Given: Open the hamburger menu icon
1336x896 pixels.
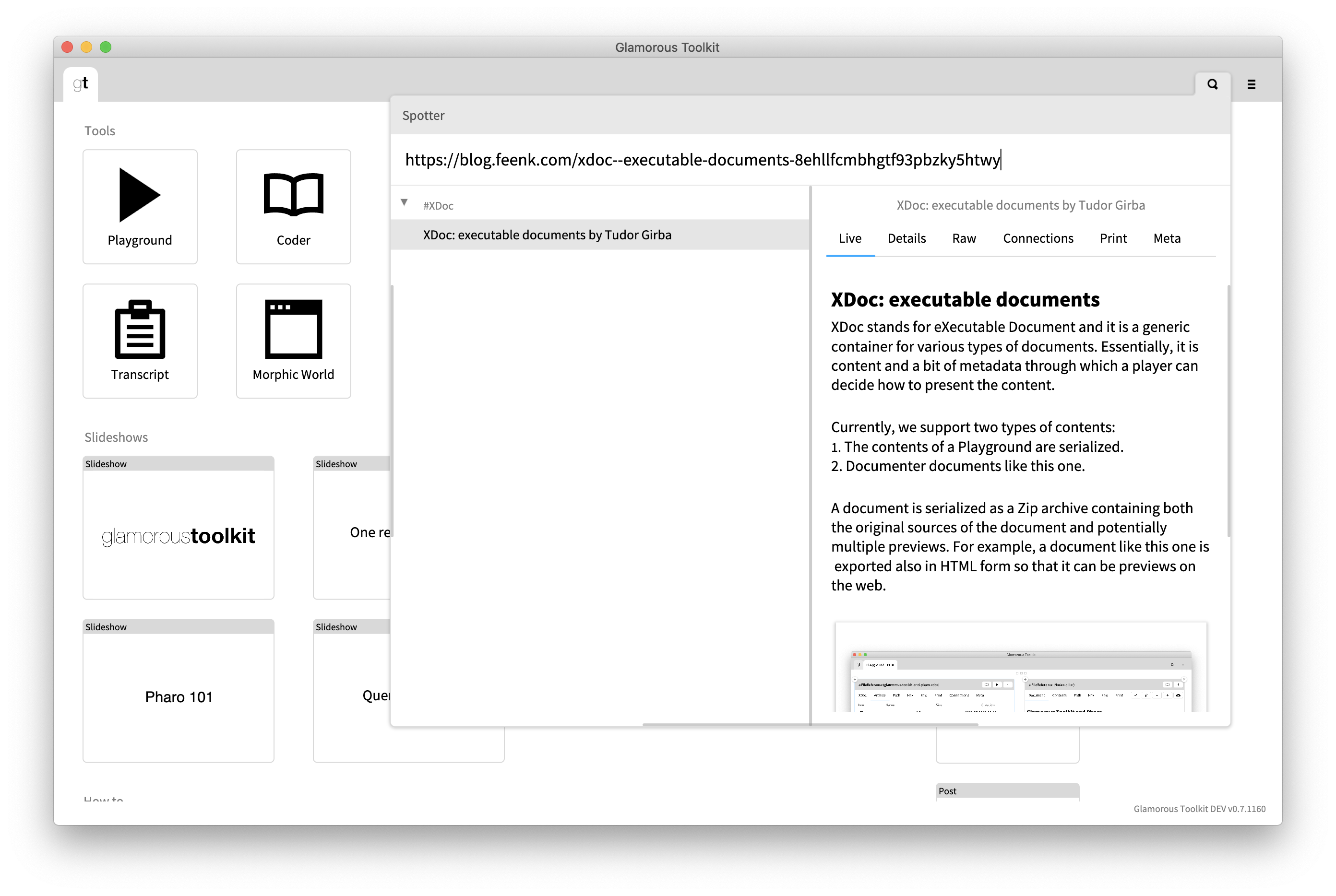Looking at the screenshot, I should (x=1252, y=84).
